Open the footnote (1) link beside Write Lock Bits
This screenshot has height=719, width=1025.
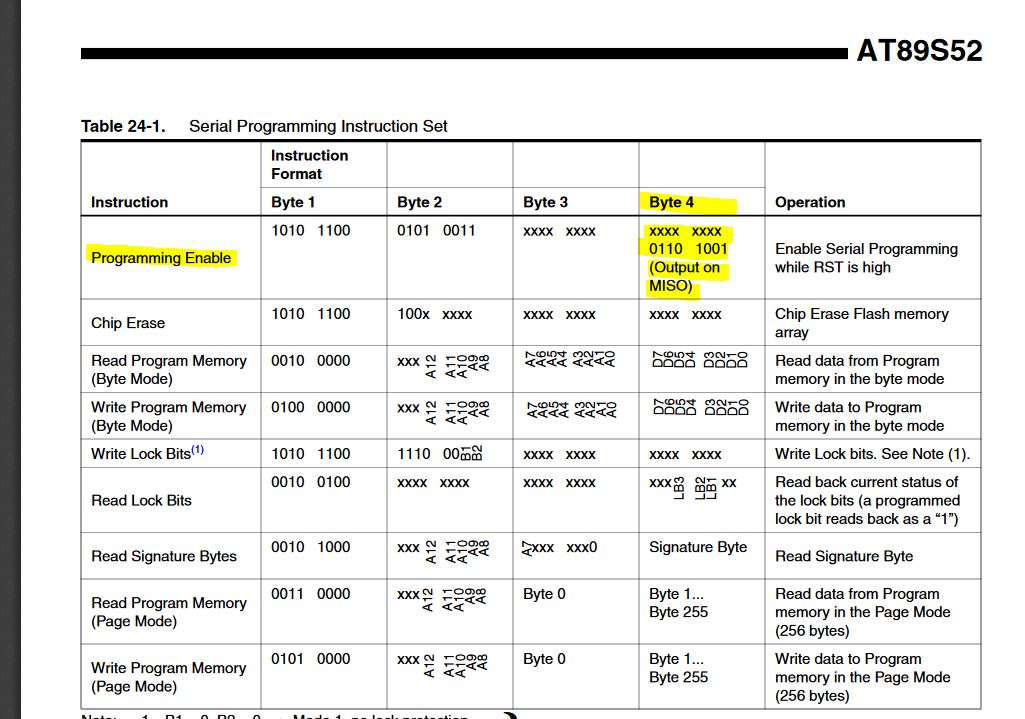point(197,450)
